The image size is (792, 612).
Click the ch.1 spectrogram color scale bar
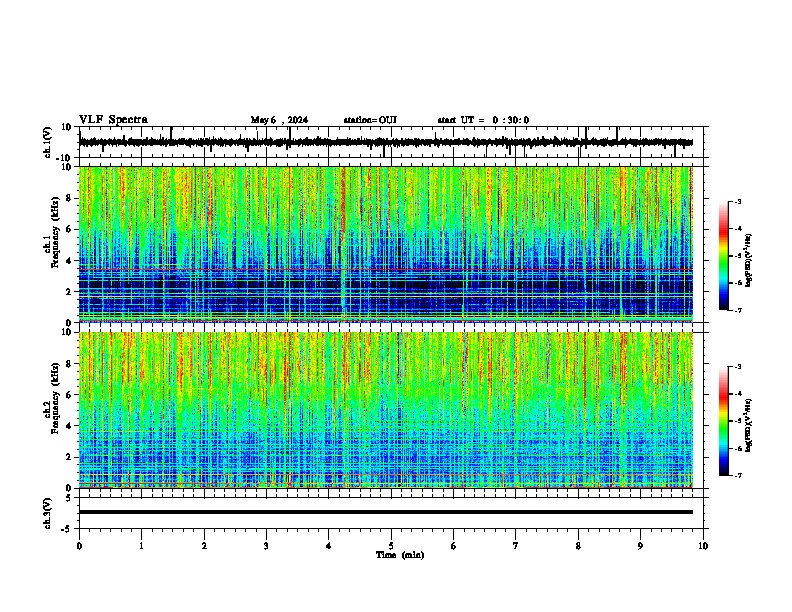[724, 256]
